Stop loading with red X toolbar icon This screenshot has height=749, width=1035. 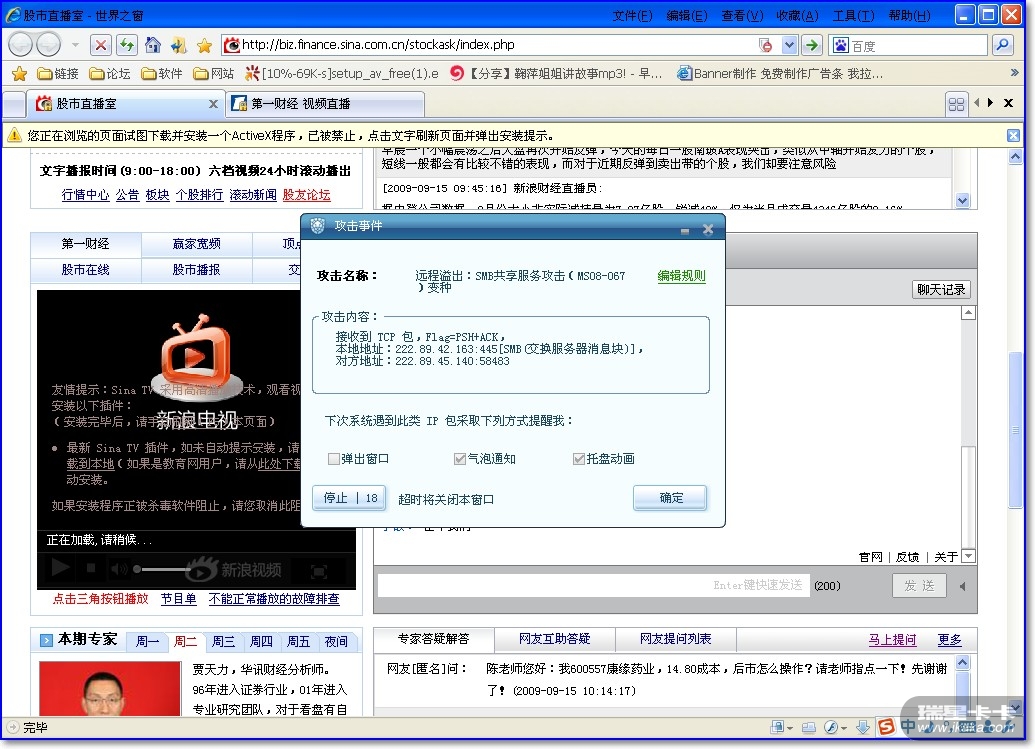point(100,45)
